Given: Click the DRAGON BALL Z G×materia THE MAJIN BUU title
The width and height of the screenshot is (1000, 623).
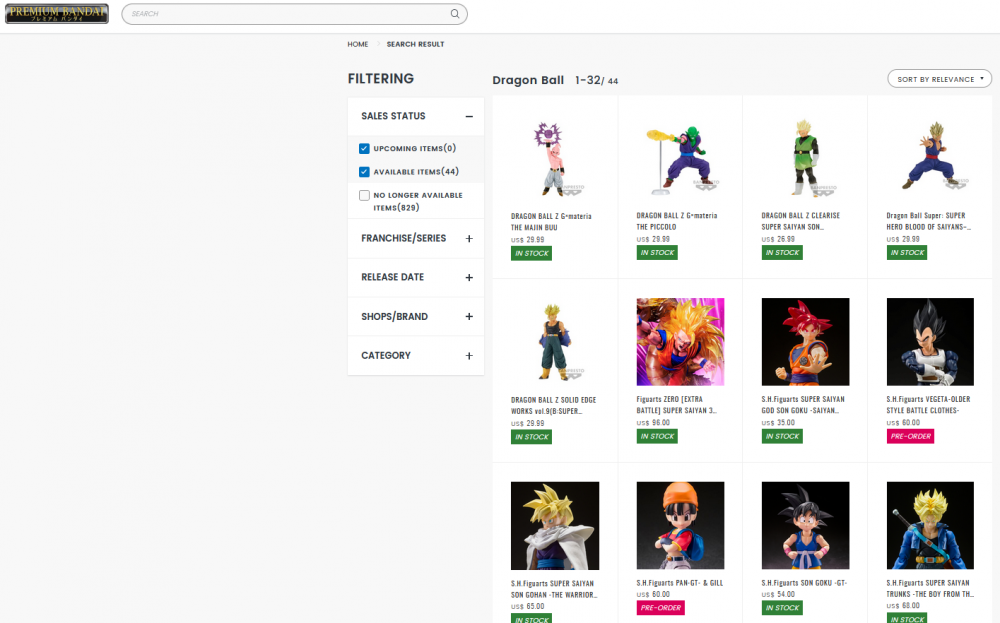Looking at the screenshot, I should click(551, 222).
